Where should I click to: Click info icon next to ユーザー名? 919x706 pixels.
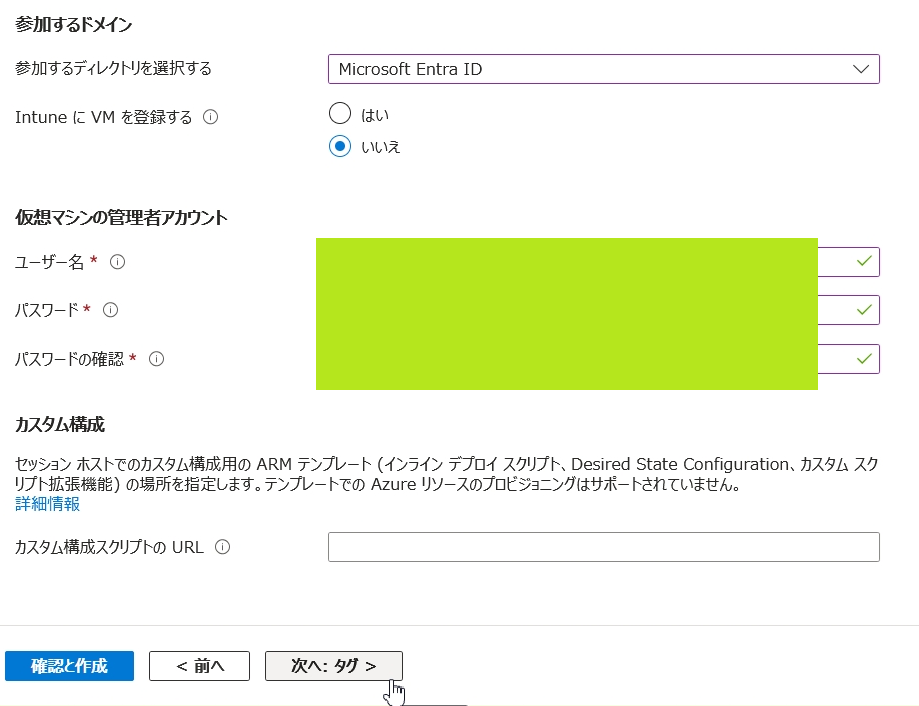tap(117, 262)
